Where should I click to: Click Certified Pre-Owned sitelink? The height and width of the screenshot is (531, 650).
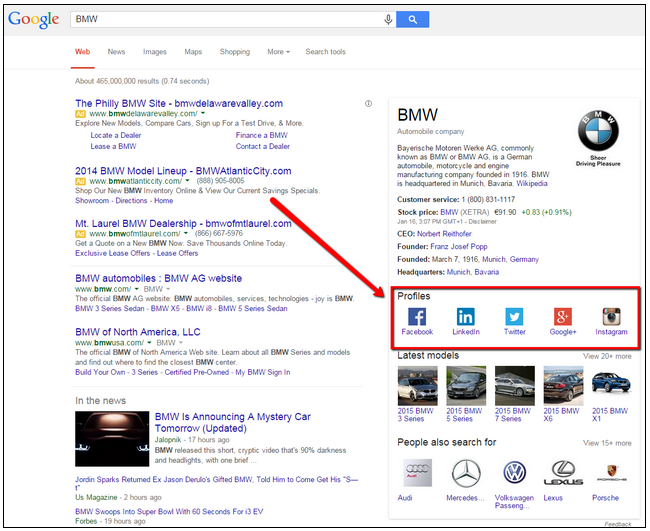tap(196, 372)
